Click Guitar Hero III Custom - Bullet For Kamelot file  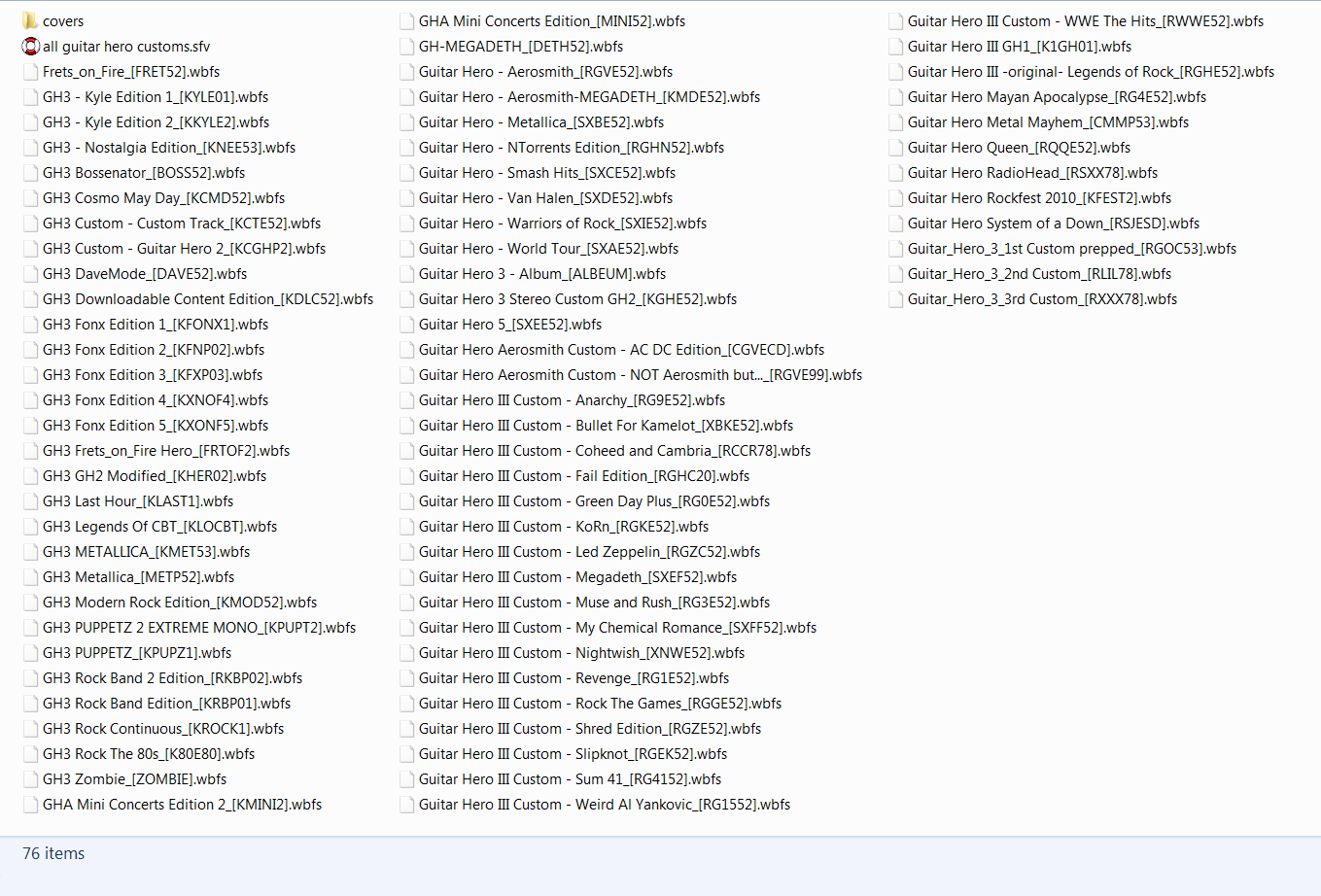point(606,425)
